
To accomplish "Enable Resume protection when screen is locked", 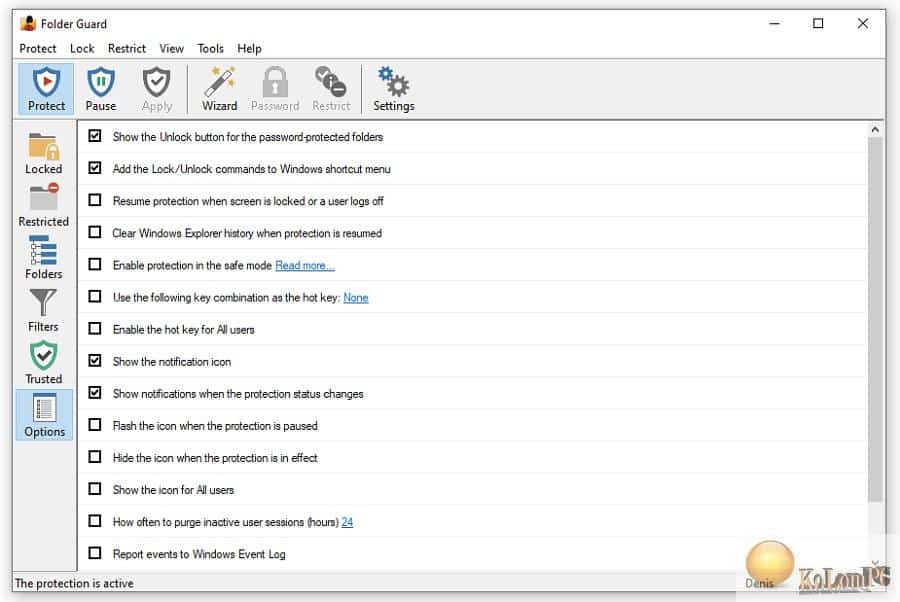I will pos(95,200).
